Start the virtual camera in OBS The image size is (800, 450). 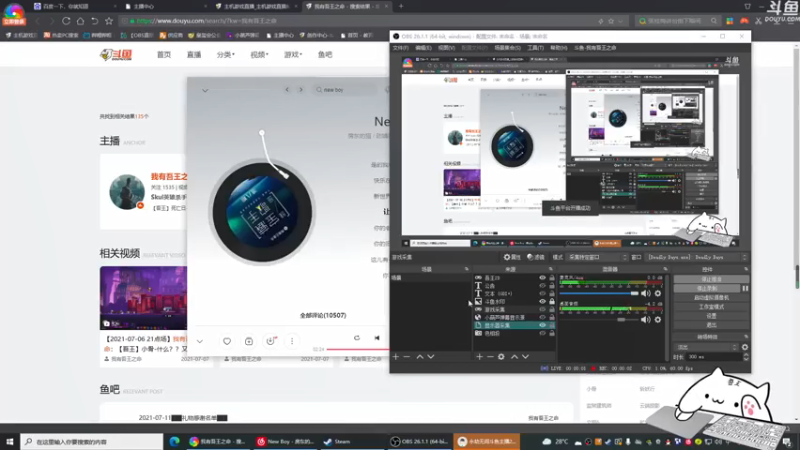(x=711, y=297)
